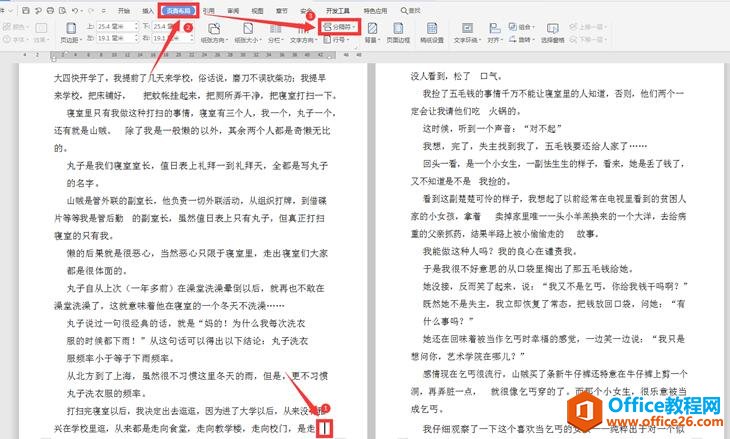Screen dimensions: 730x439
Task: Open the 引用 (References) tab
Action: pyautogui.click(x=209, y=11)
